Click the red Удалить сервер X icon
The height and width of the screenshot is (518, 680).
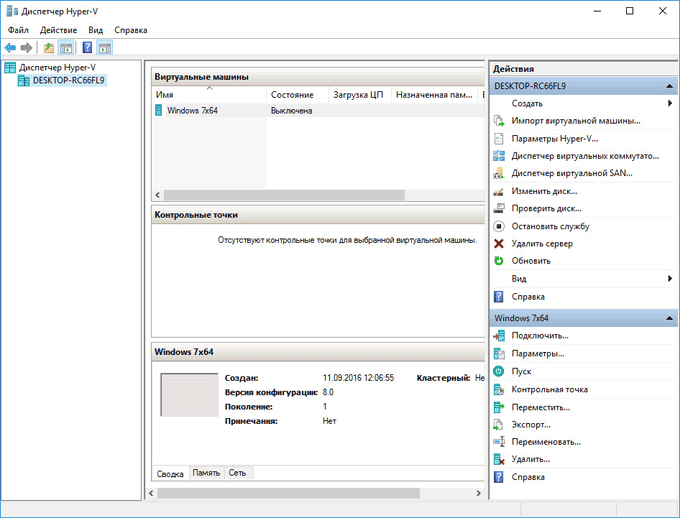tap(499, 243)
